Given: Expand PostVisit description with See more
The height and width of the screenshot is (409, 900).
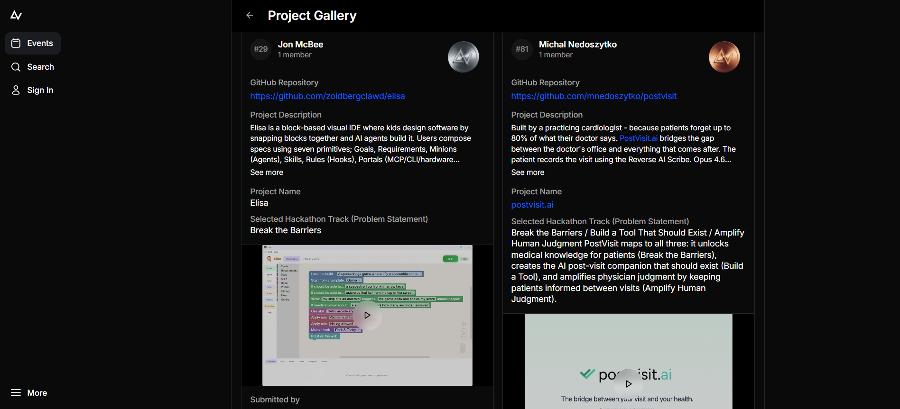Looking at the screenshot, I should [x=527, y=172].
